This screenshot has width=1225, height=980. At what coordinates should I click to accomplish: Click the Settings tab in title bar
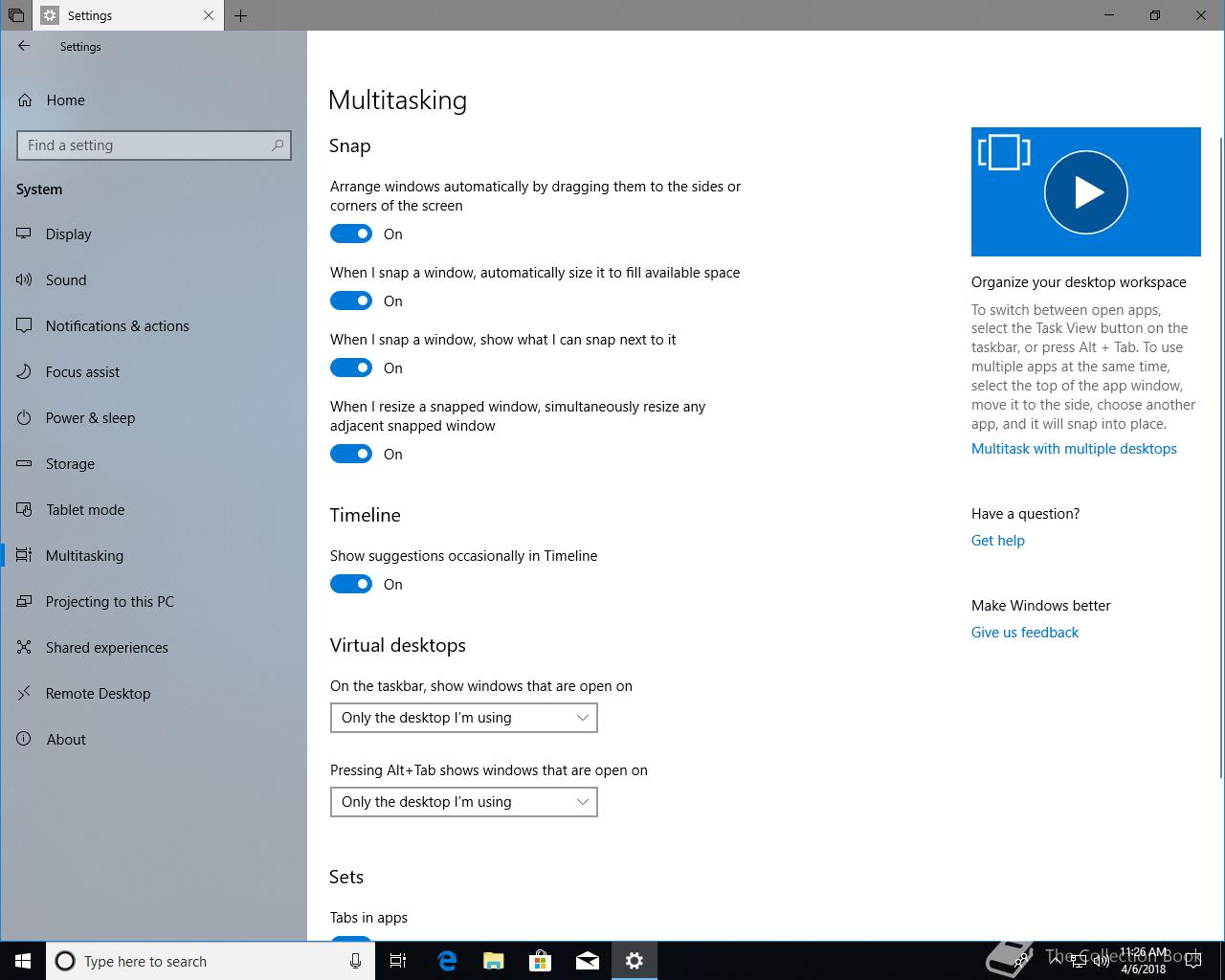point(128,15)
